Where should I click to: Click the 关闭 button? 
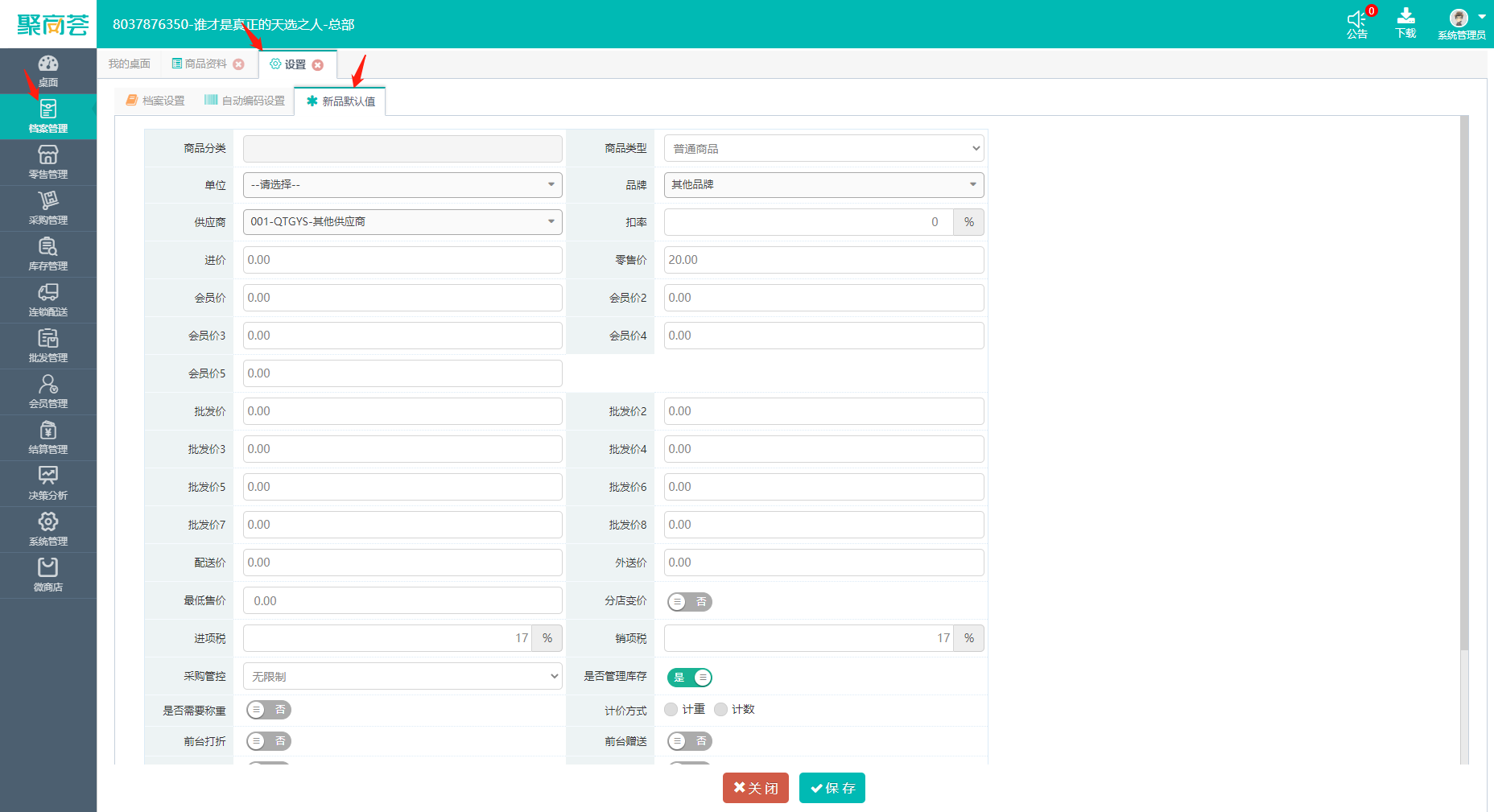(756, 788)
